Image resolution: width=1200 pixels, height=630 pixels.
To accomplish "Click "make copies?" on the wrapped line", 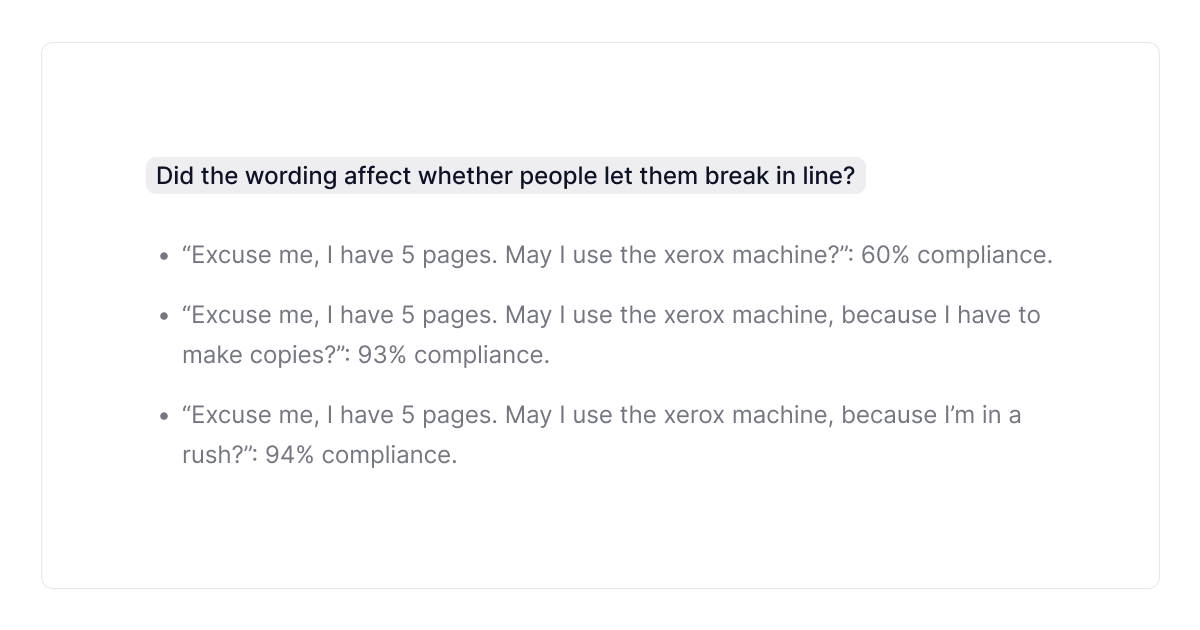I will click(x=257, y=355).
